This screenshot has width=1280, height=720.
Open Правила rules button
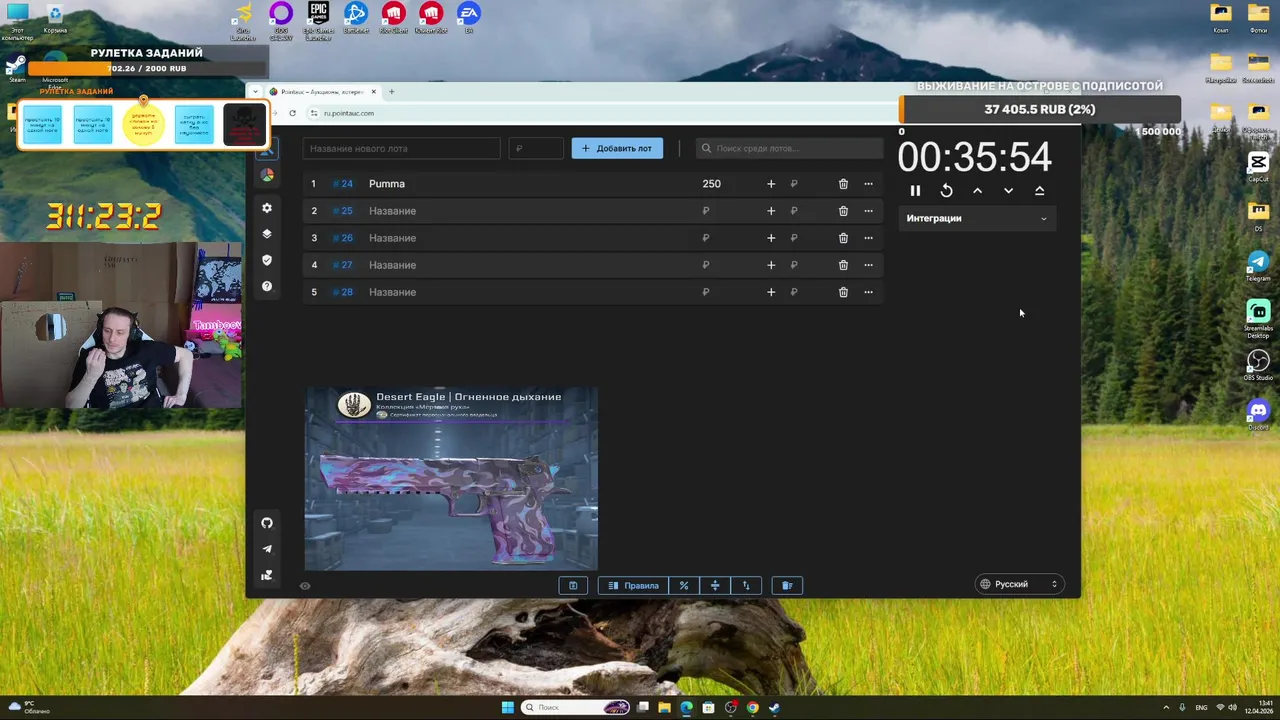click(633, 585)
